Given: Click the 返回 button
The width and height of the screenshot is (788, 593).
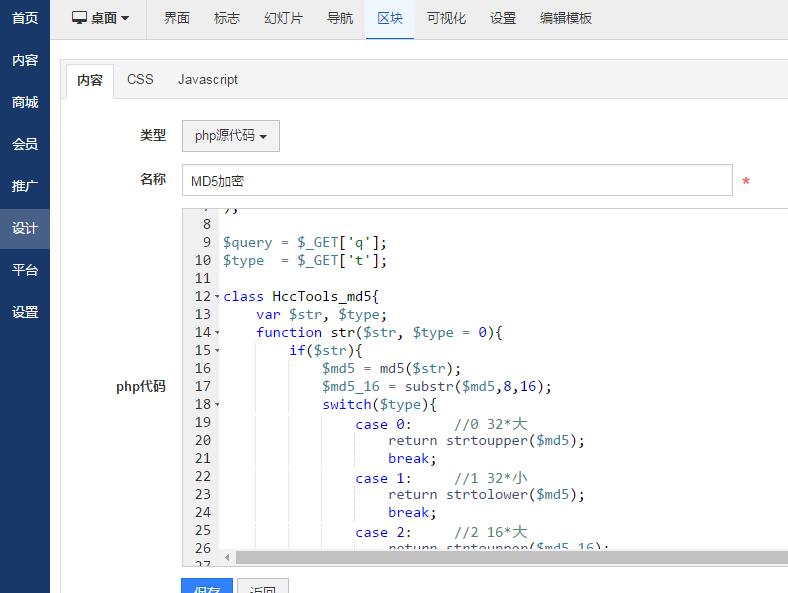Looking at the screenshot, I should [x=263, y=588].
